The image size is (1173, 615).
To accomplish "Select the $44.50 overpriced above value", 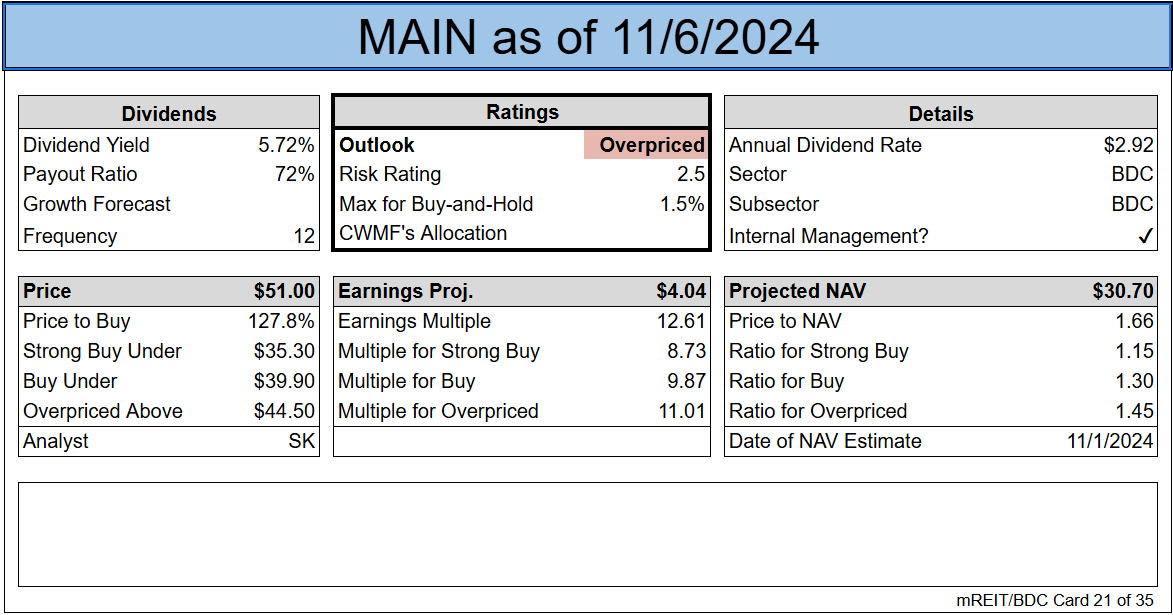I will [284, 411].
